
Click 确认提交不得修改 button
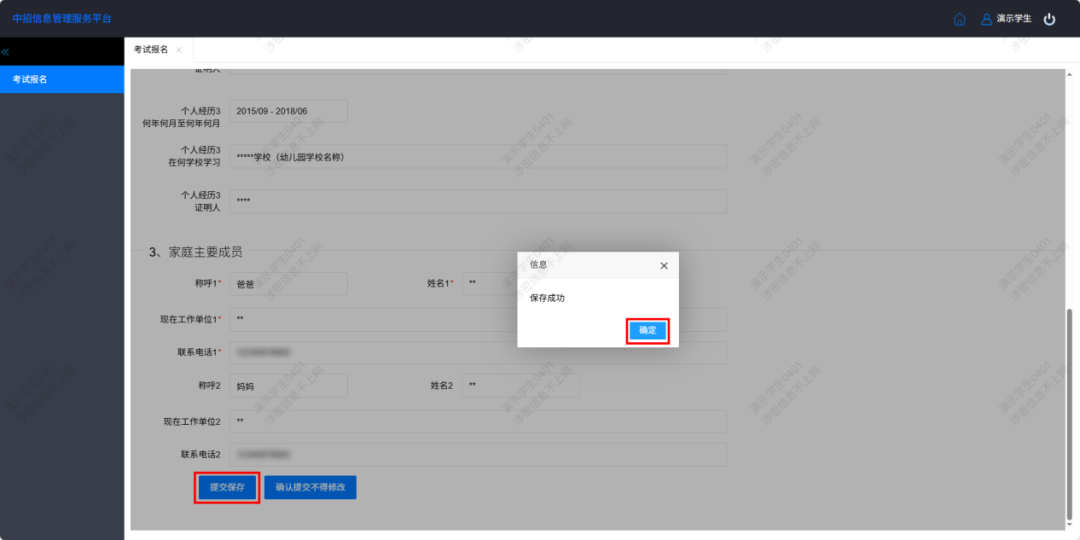click(310, 487)
